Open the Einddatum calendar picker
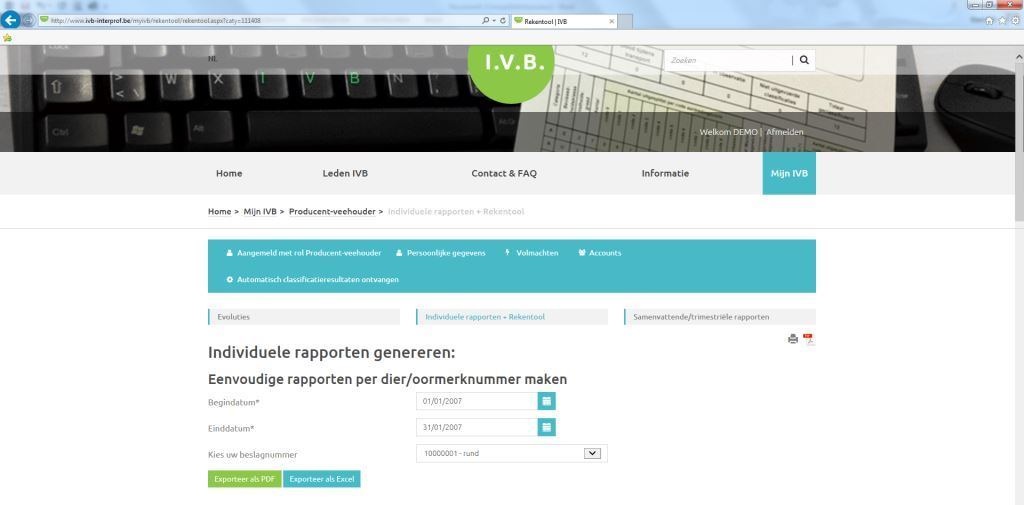1024x505 pixels. click(x=546, y=427)
